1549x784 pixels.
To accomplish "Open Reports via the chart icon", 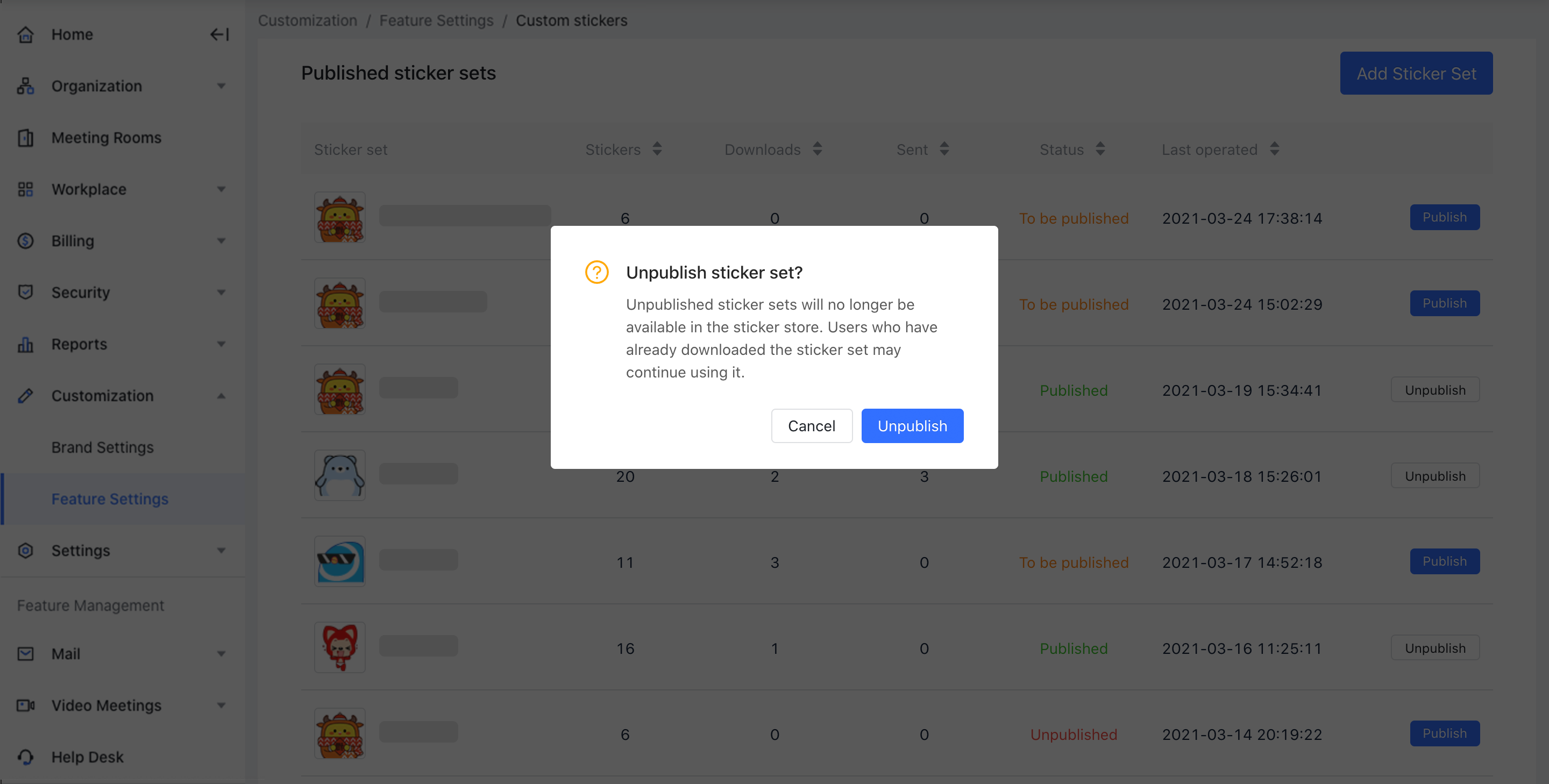I will (x=25, y=344).
